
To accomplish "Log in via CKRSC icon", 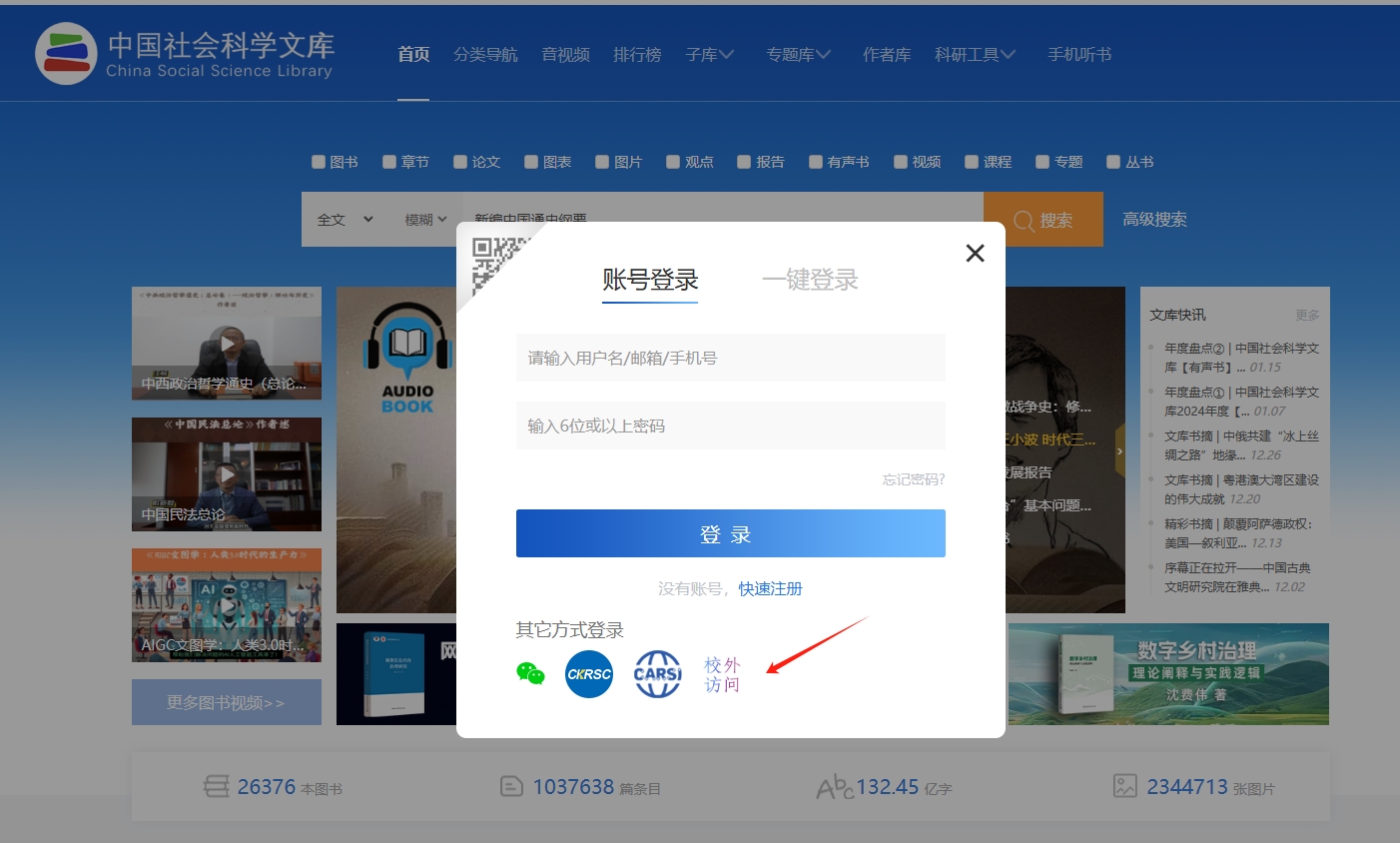I will click(589, 674).
